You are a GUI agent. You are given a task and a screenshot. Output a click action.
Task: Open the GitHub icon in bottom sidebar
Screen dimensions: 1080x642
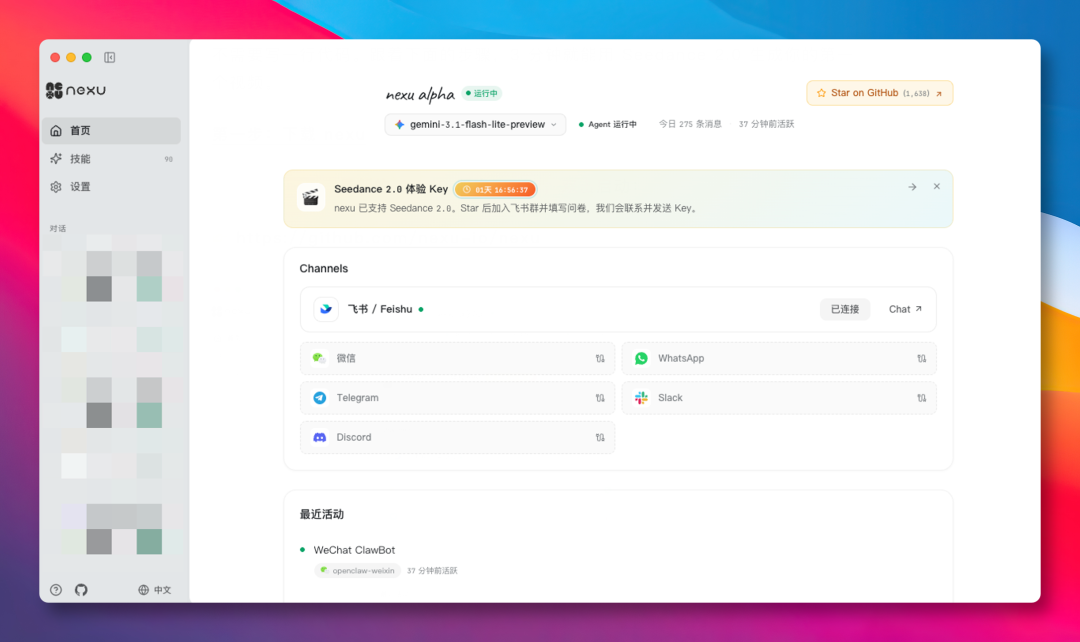pyautogui.click(x=81, y=589)
